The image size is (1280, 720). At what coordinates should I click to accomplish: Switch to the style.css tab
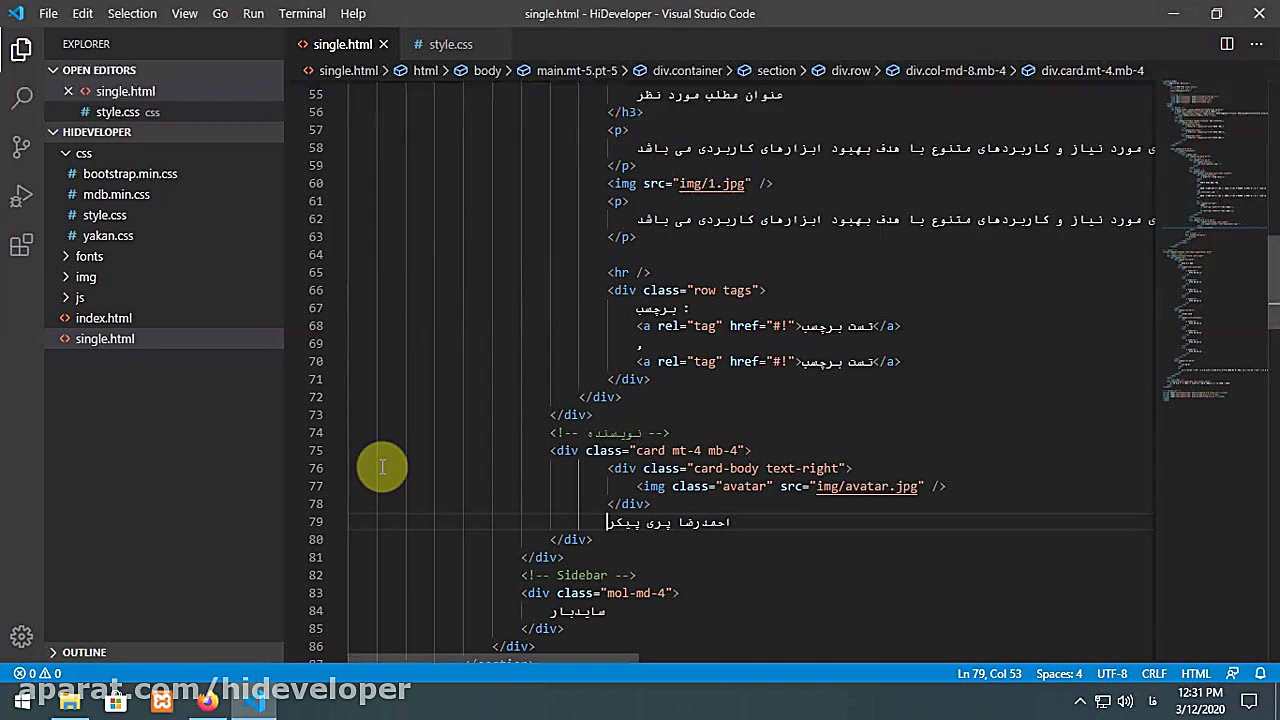pos(450,44)
